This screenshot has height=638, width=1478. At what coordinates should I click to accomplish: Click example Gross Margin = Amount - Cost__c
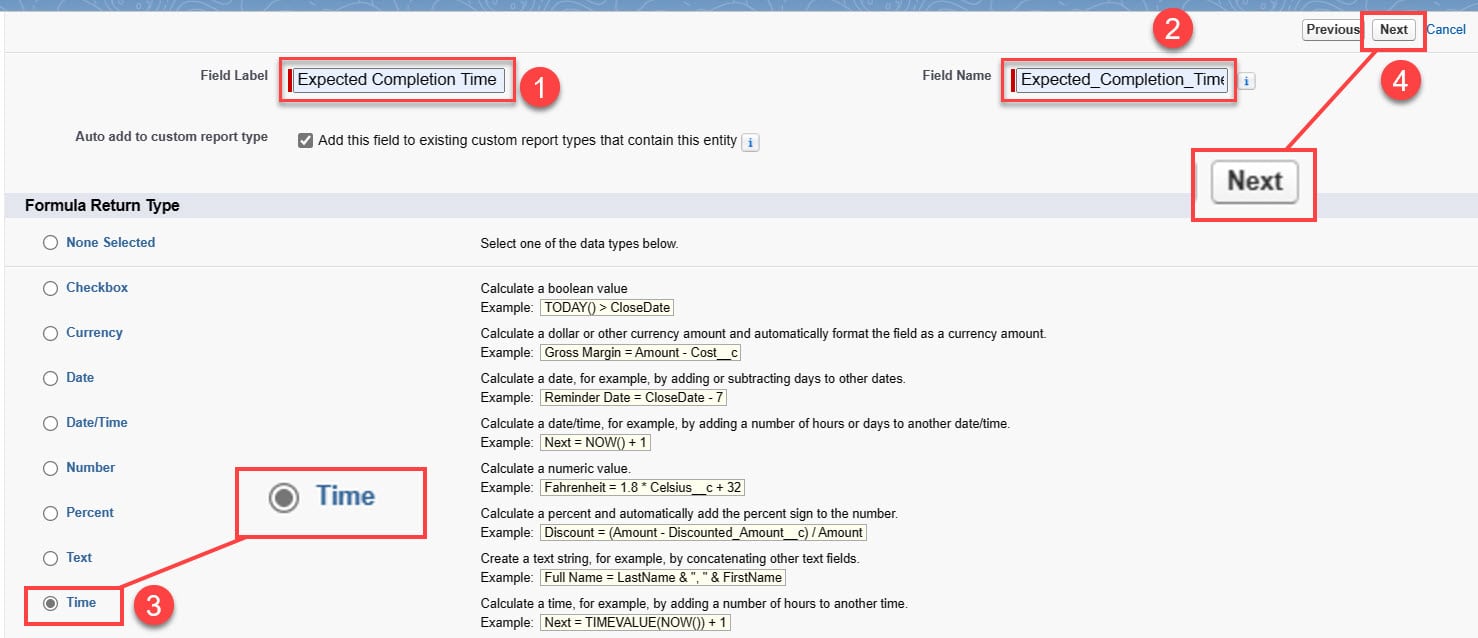tap(640, 352)
